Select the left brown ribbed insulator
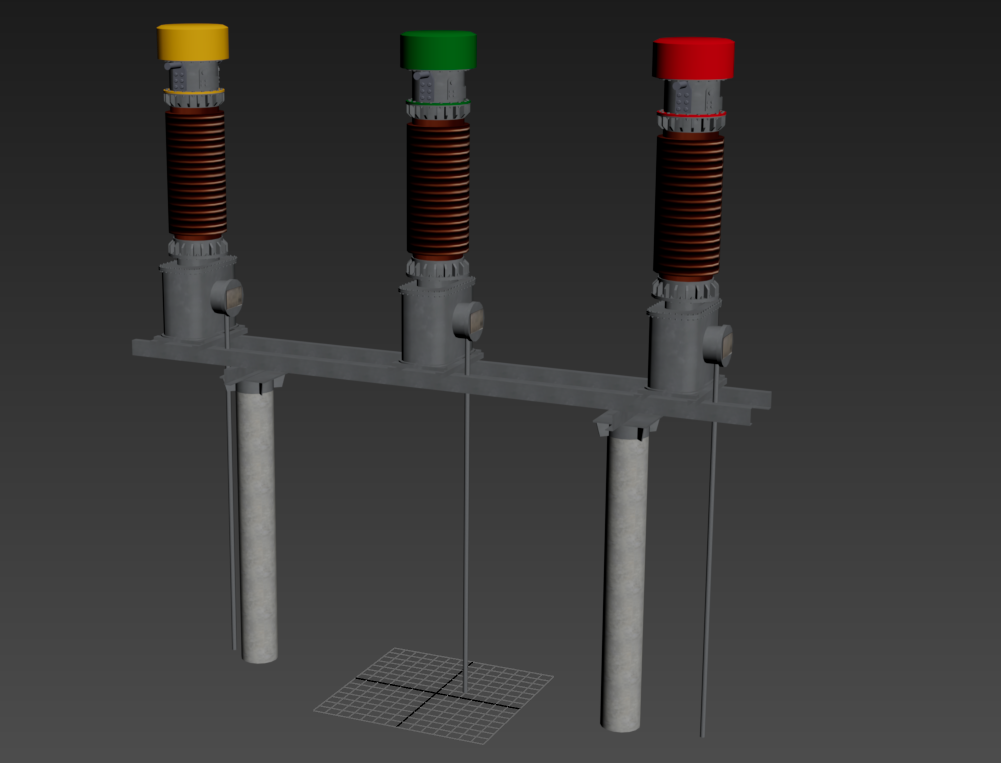 point(195,173)
